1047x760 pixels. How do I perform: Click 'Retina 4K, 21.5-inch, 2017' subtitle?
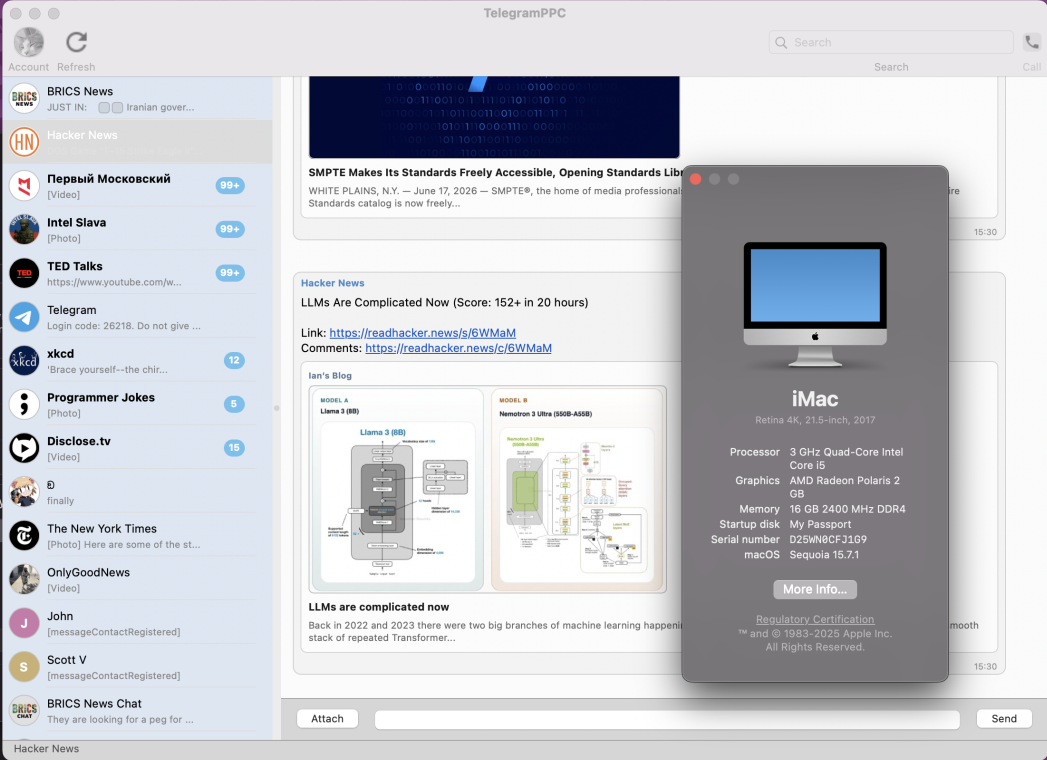pos(815,420)
